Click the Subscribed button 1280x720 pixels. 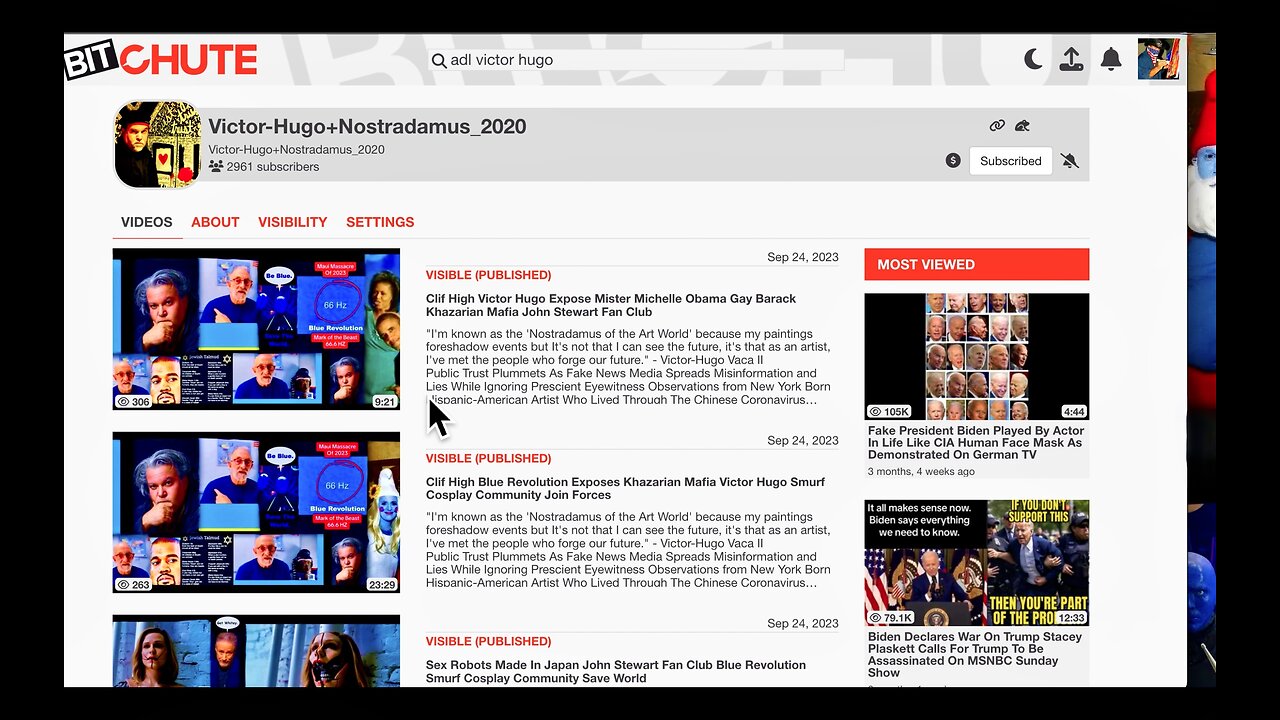click(x=1010, y=160)
